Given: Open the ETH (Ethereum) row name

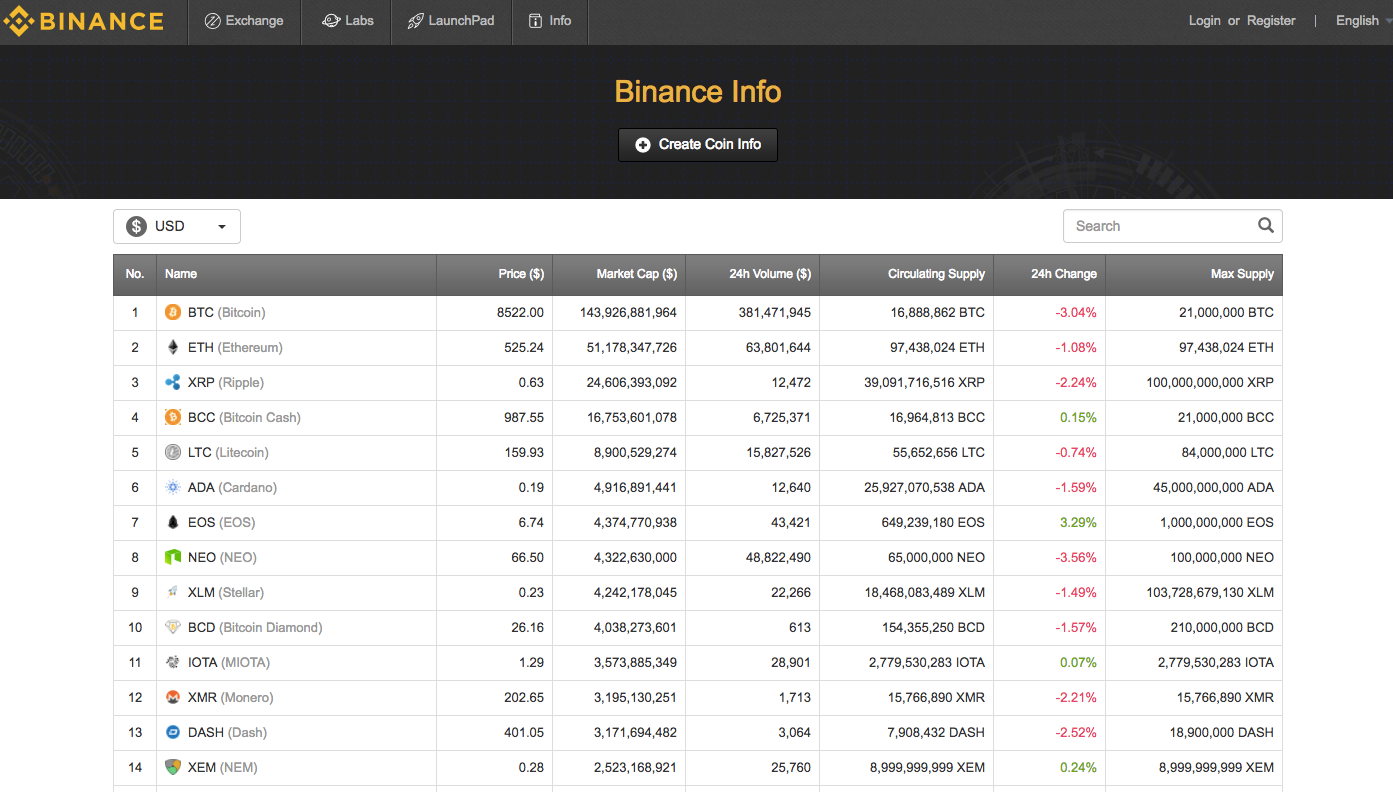Looking at the screenshot, I should pyautogui.click(x=235, y=348).
